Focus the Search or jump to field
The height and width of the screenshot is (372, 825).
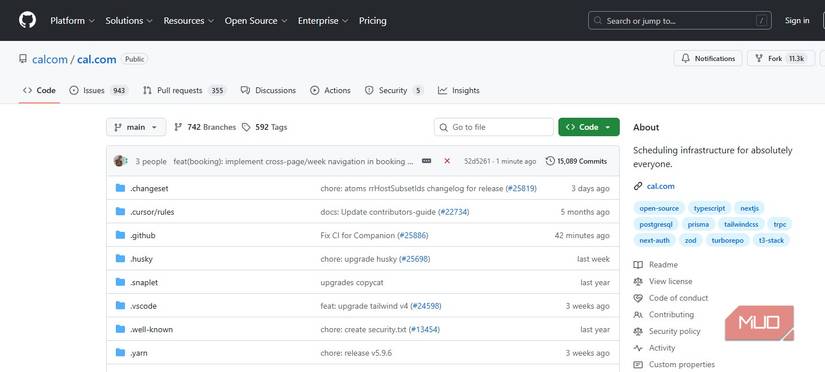pos(680,21)
